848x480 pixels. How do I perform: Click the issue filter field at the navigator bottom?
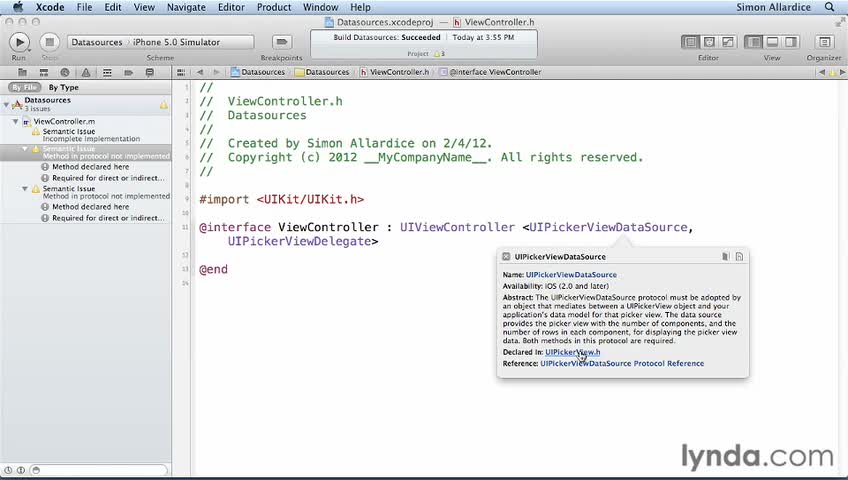[x=99, y=470]
